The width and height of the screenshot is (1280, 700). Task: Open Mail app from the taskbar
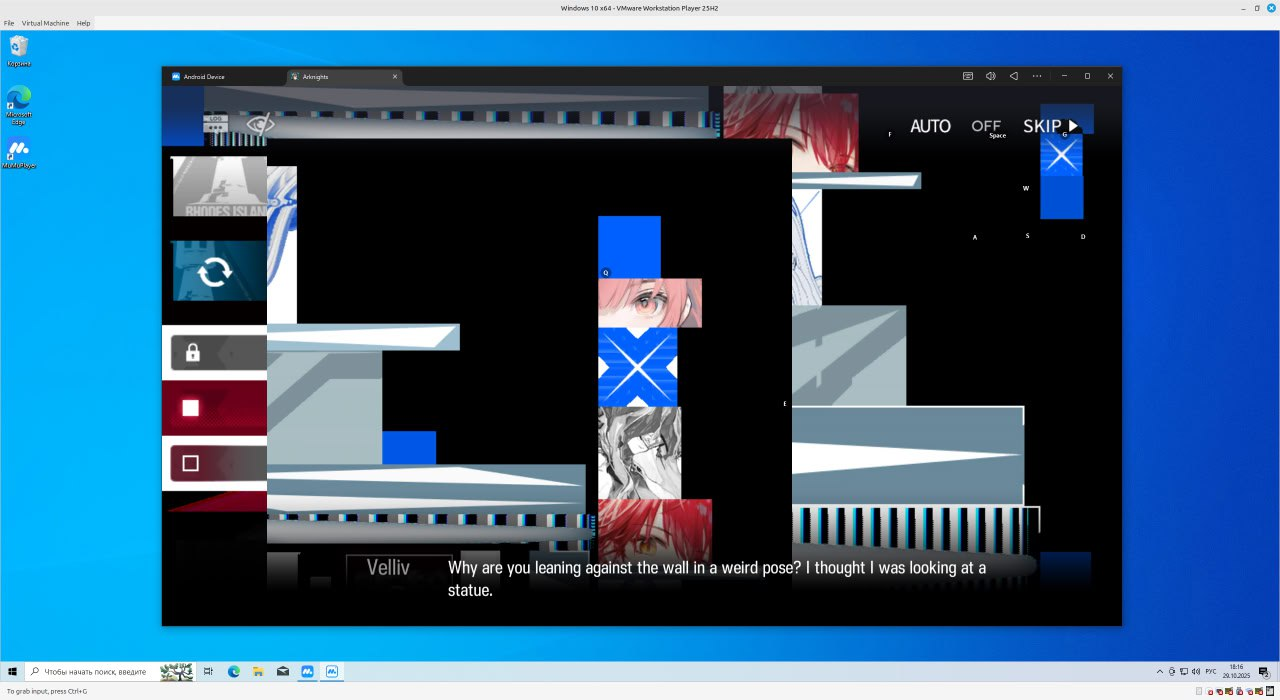(x=283, y=671)
